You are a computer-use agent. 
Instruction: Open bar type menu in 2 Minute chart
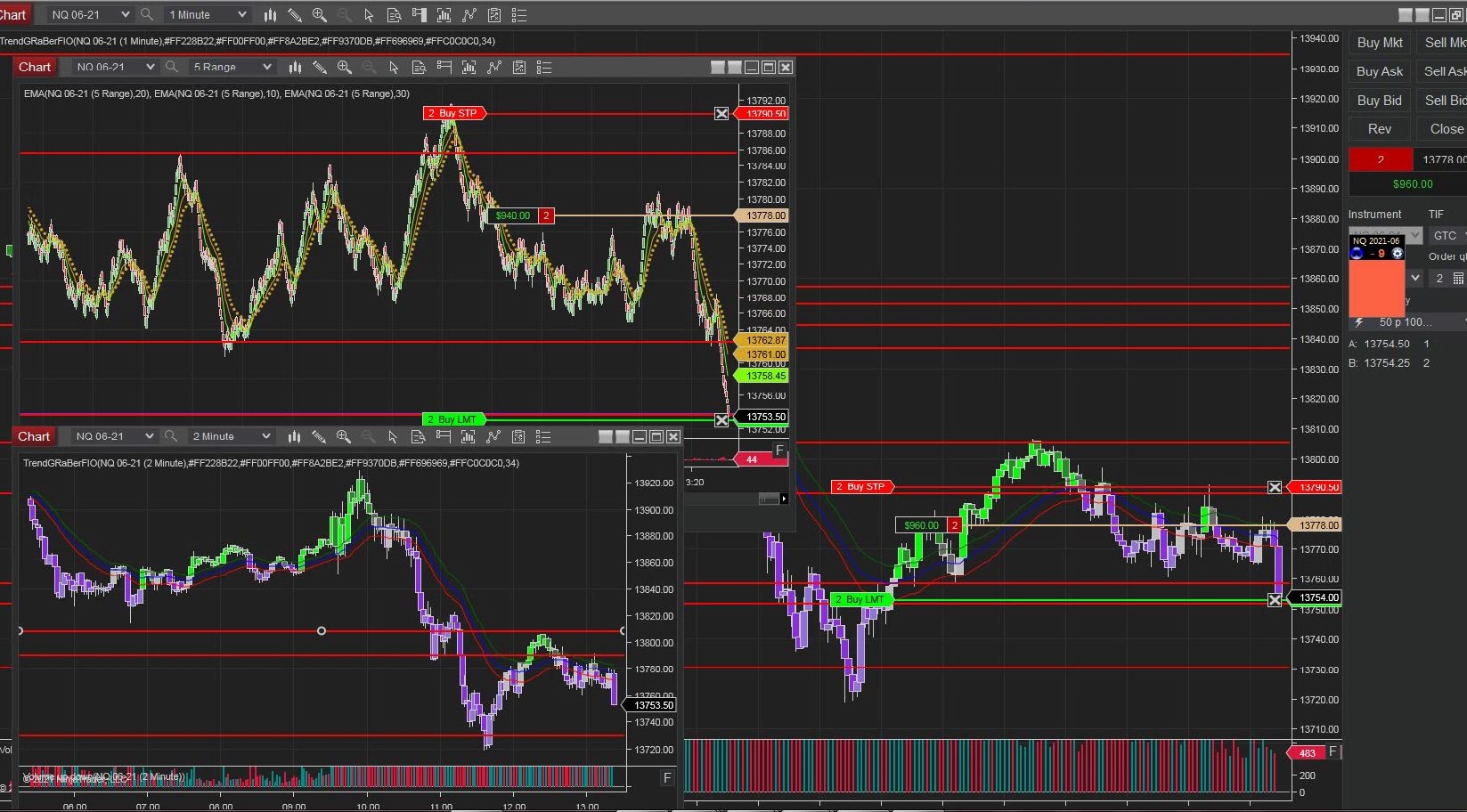[294, 436]
